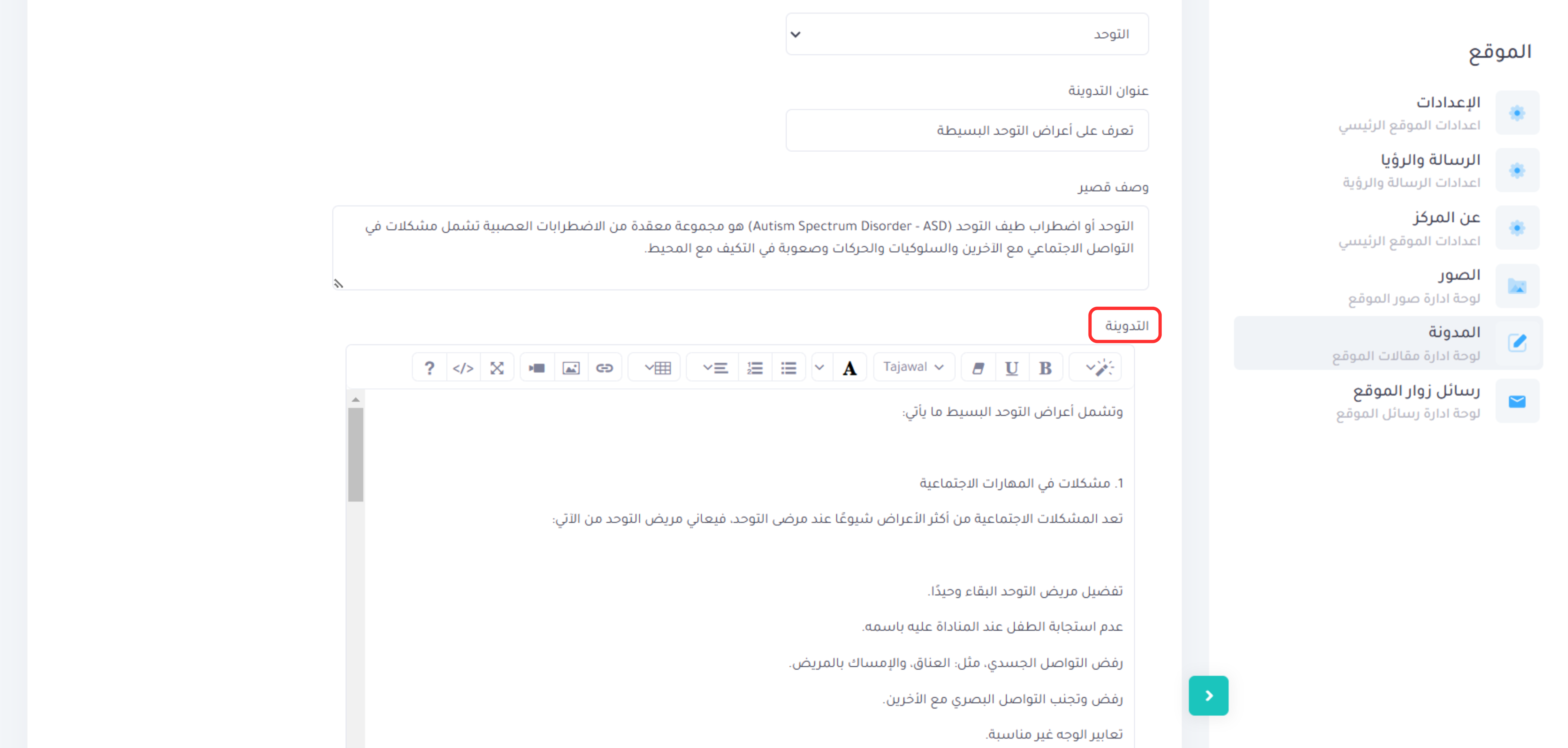Image resolution: width=1568 pixels, height=748 pixels.
Task: Click the gear icon beside الرسالة والرؤيا
Action: (1517, 170)
